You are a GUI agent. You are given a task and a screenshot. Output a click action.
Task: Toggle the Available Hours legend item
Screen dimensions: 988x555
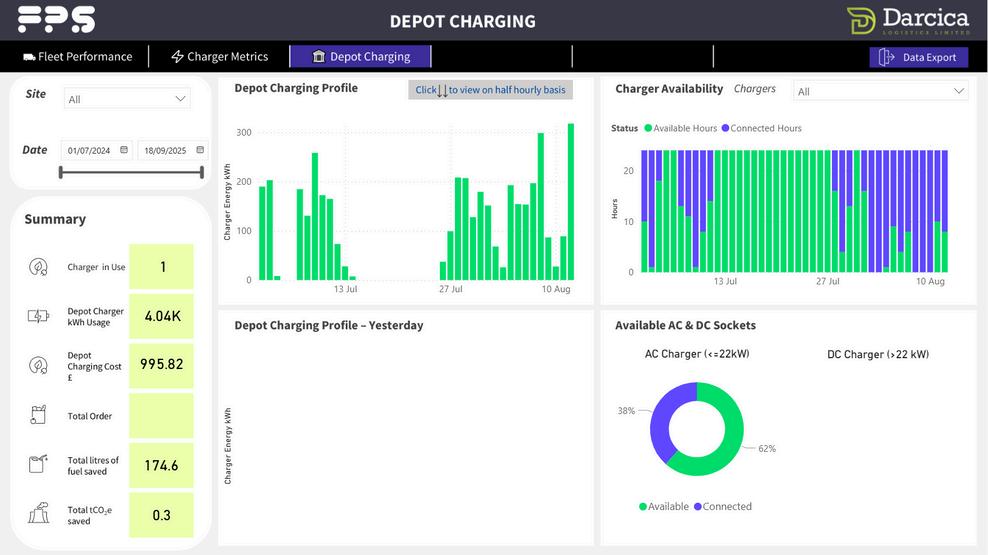click(x=681, y=129)
